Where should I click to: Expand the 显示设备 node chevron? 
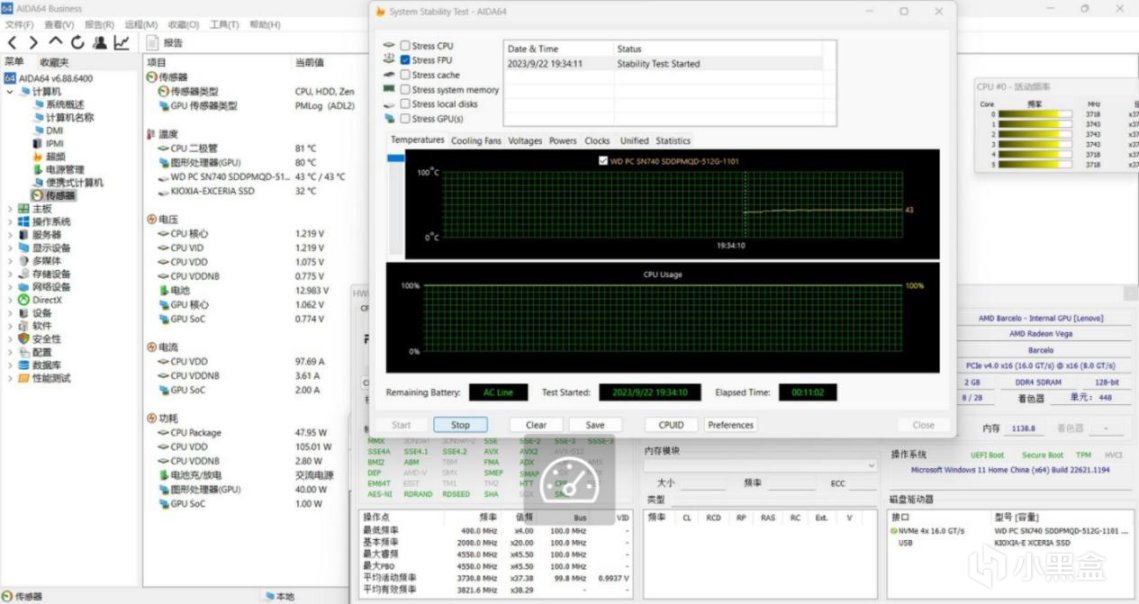[x=9, y=248]
